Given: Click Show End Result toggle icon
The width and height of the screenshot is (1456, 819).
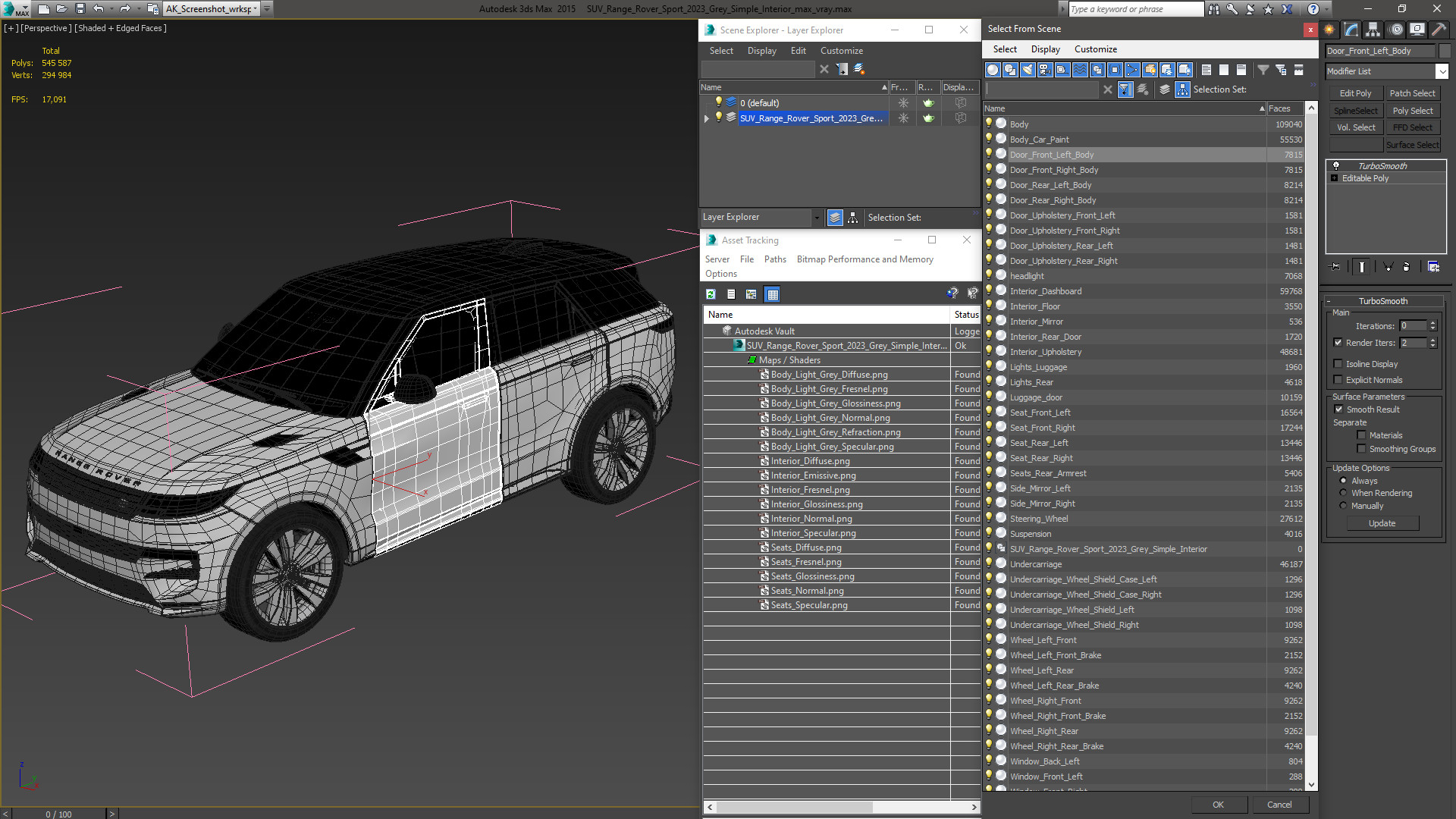Looking at the screenshot, I should click(1362, 267).
